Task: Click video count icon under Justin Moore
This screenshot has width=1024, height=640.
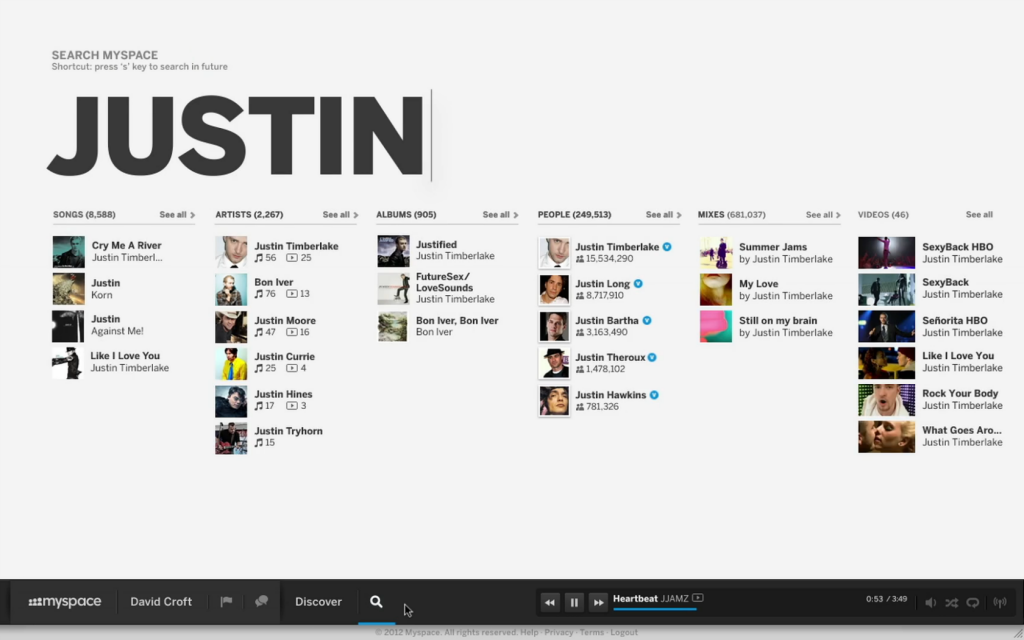Action: click(291, 332)
